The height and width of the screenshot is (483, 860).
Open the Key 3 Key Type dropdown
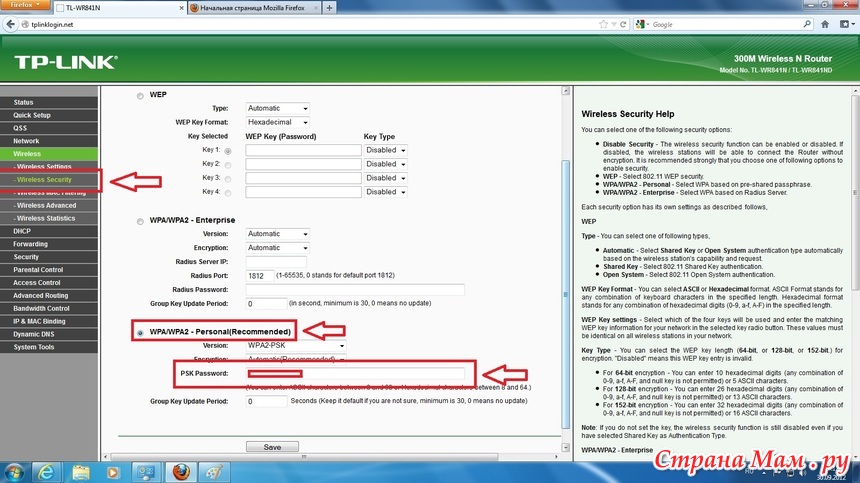coord(386,178)
